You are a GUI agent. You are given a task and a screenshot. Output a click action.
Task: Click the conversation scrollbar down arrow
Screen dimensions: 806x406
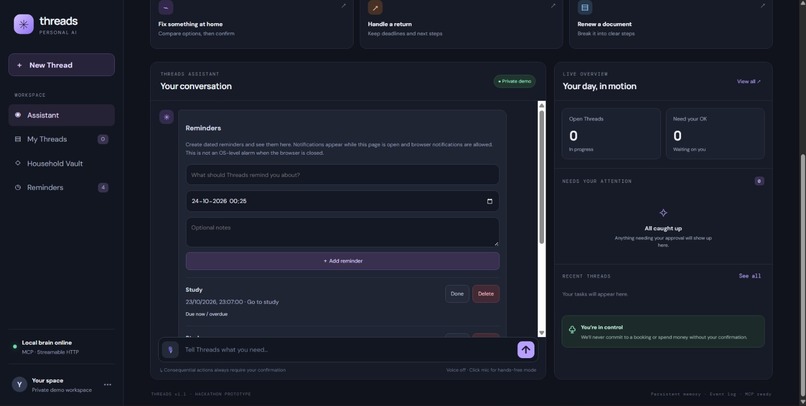click(541, 333)
